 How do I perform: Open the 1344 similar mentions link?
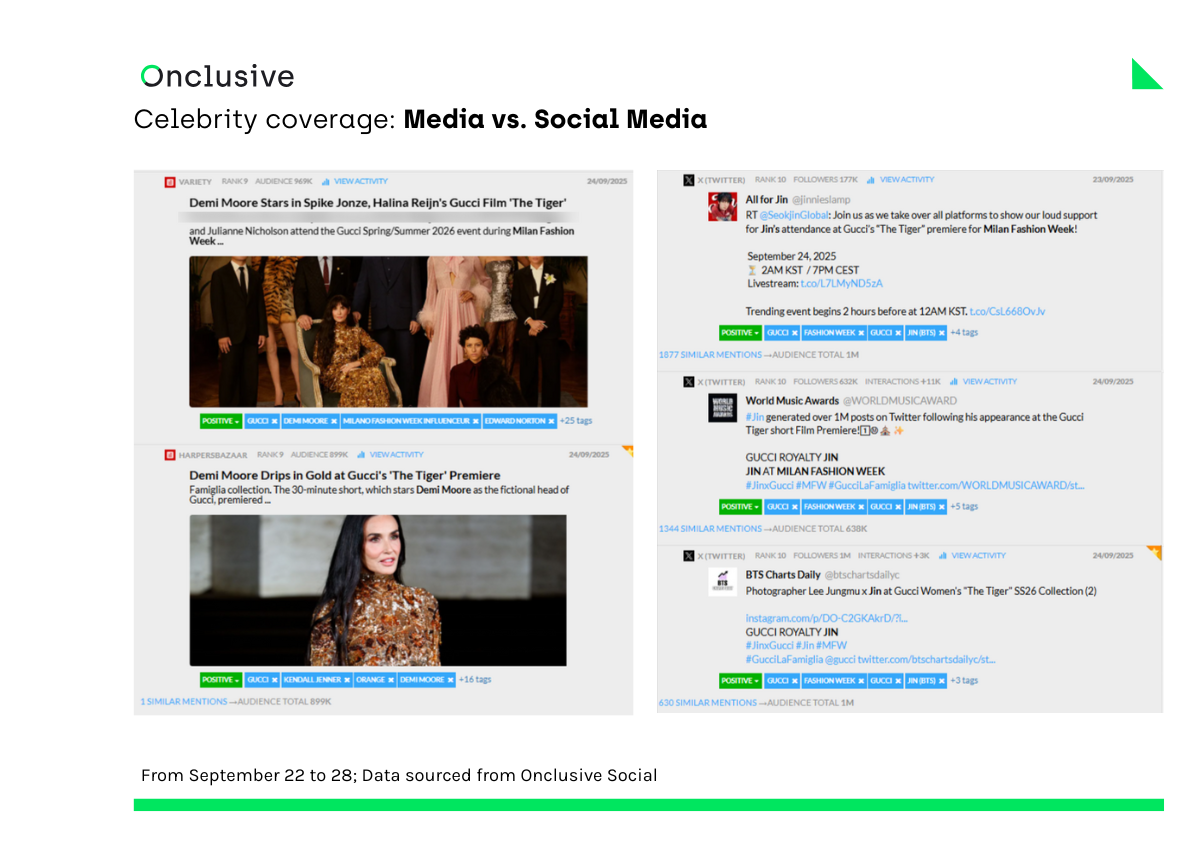[x=710, y=529]
